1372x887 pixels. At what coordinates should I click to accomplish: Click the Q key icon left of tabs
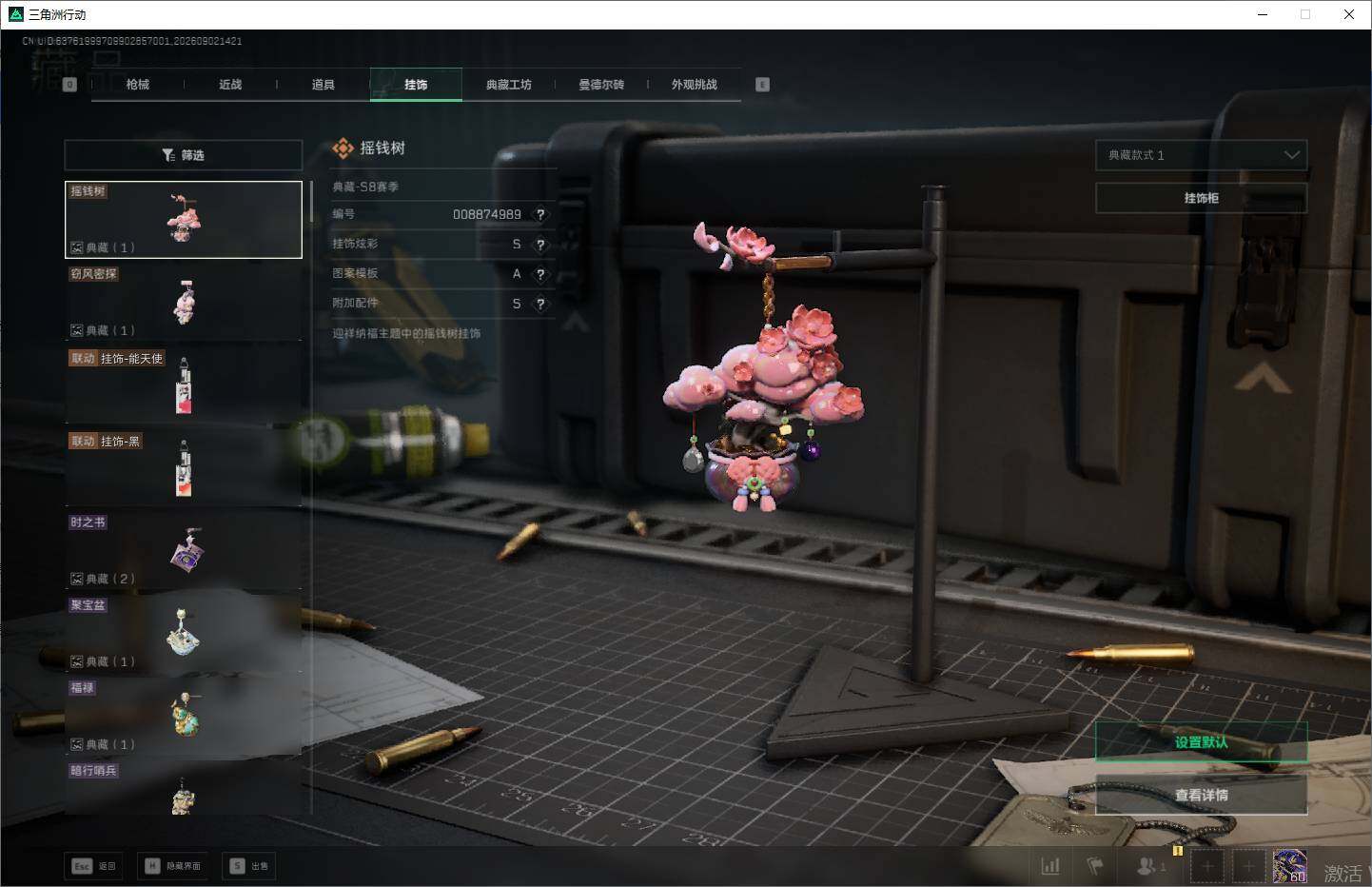pyautogui.click(x=69, y=85)
